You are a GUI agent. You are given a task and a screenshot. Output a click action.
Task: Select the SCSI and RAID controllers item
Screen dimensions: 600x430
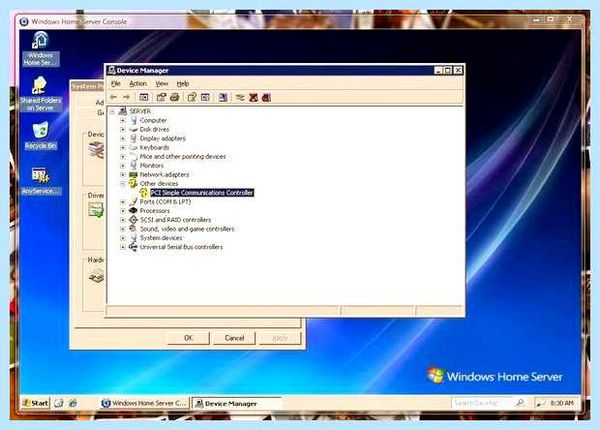(176, 220)
